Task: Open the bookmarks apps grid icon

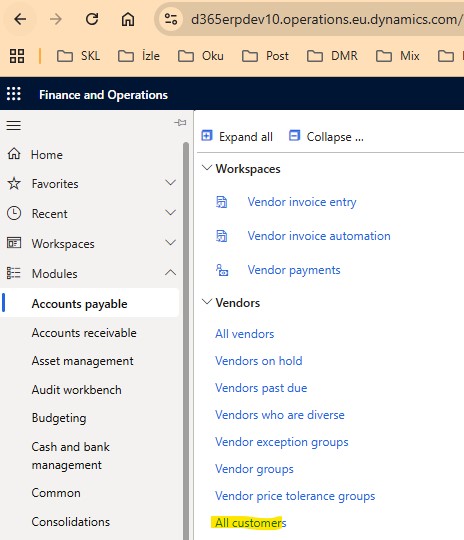Action: [x=17, y=56]
